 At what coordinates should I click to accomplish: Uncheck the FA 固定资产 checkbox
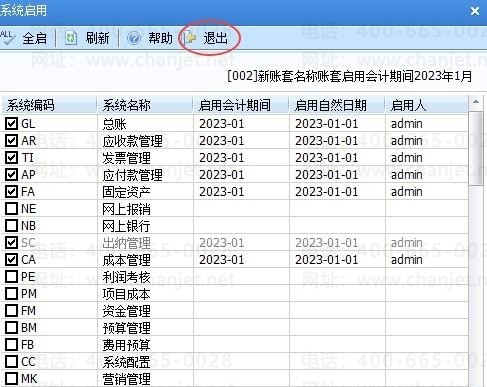11,192
